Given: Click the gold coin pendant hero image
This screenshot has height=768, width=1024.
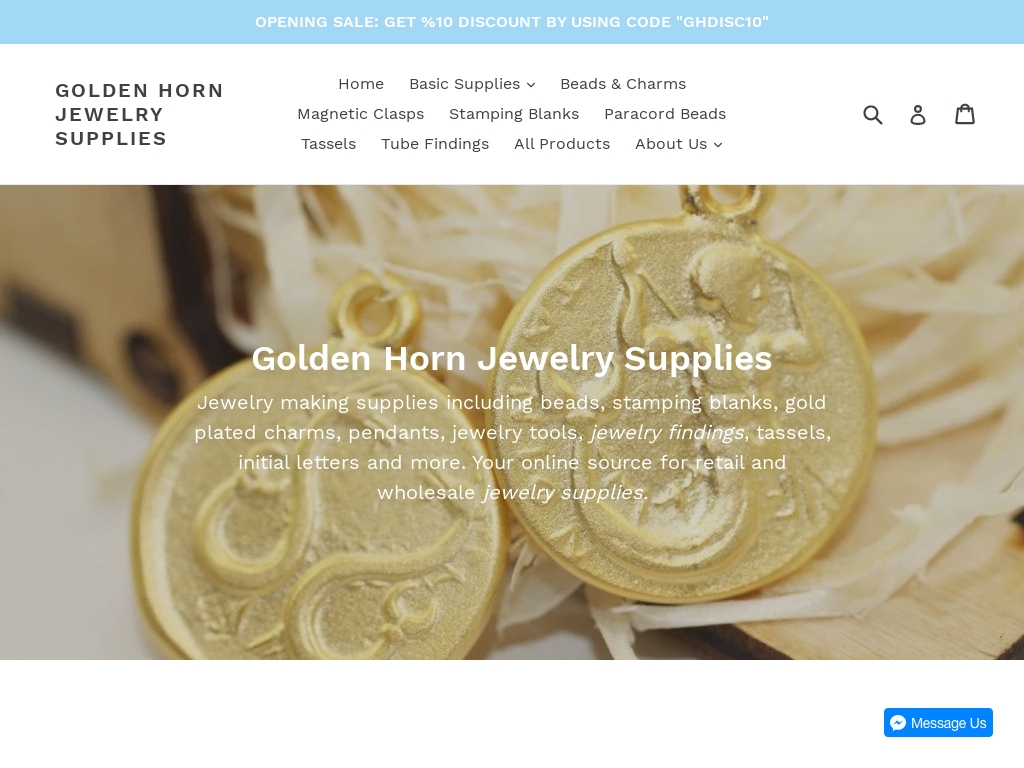Looking at the screenshot, I should 512,422.
